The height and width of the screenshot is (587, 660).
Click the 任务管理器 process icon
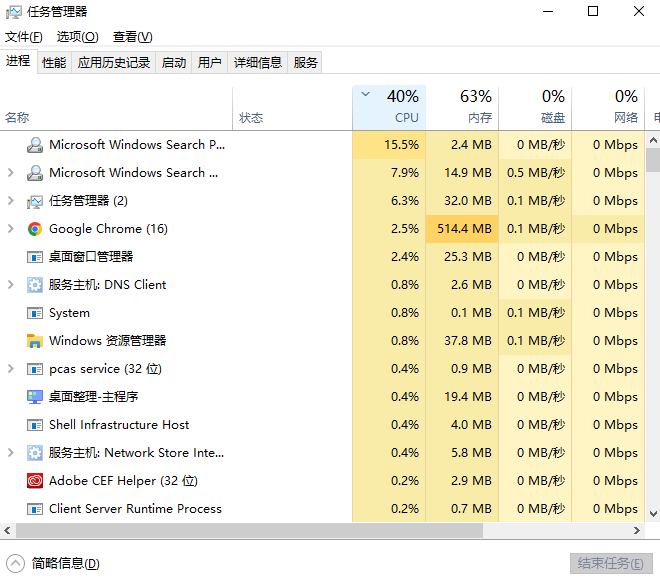point(35,201)
